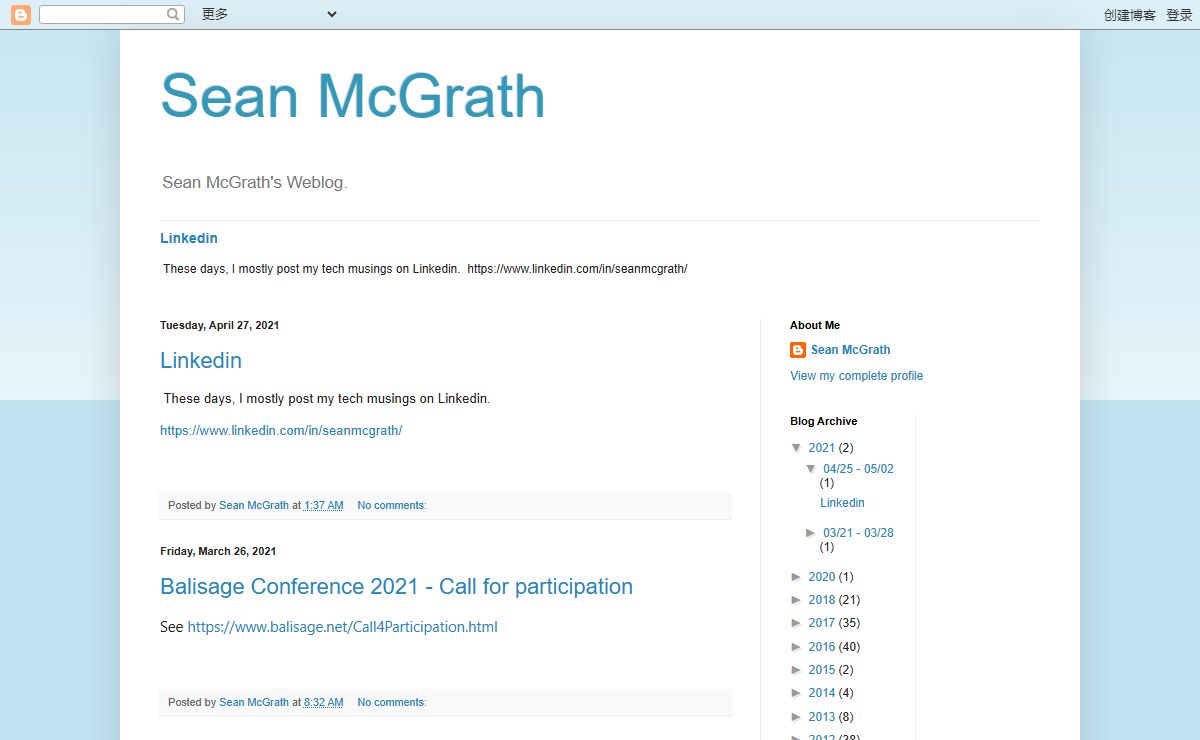
Task: Expand the 2017 archive triangle
Action: coord(797,623)
